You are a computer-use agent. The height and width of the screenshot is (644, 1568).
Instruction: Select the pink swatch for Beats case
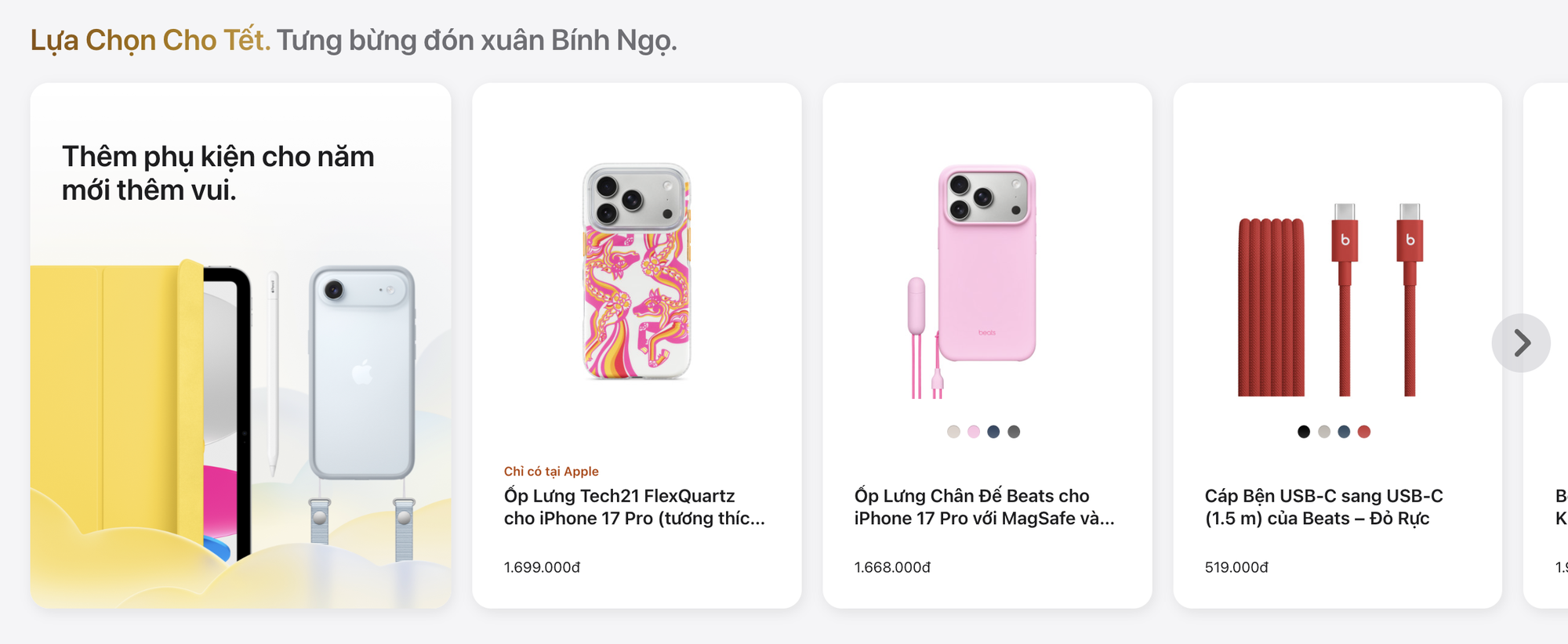[x=974, y=432]
